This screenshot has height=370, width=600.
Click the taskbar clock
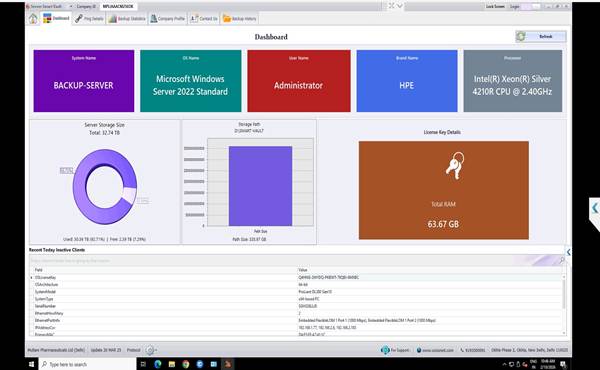[x=548, y=364]
